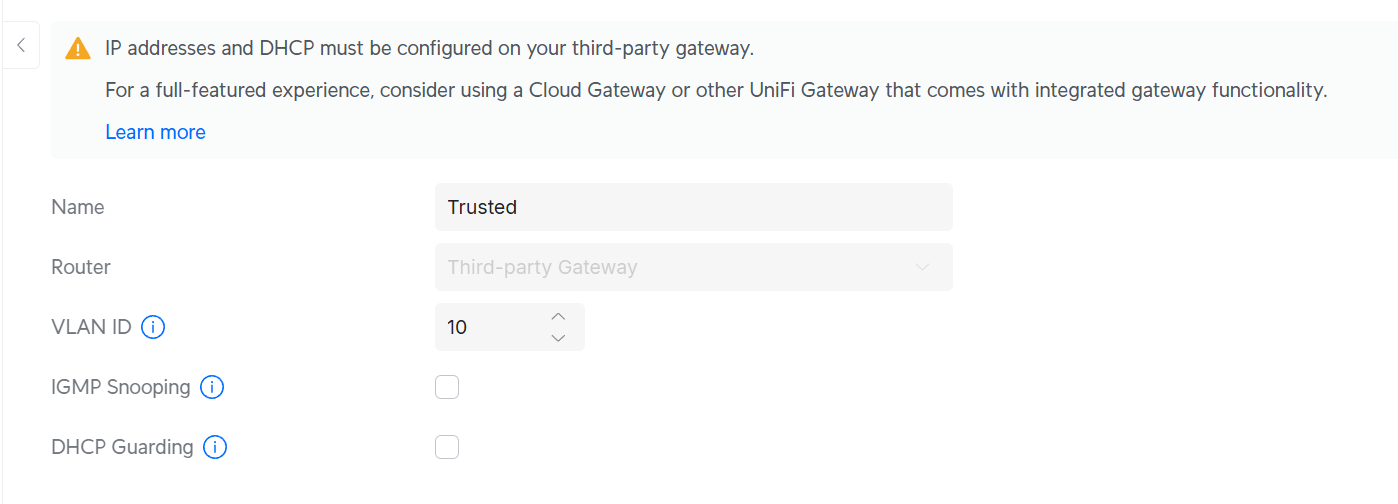Click the Router field label

pyautogui.click(x=81, y=267)
